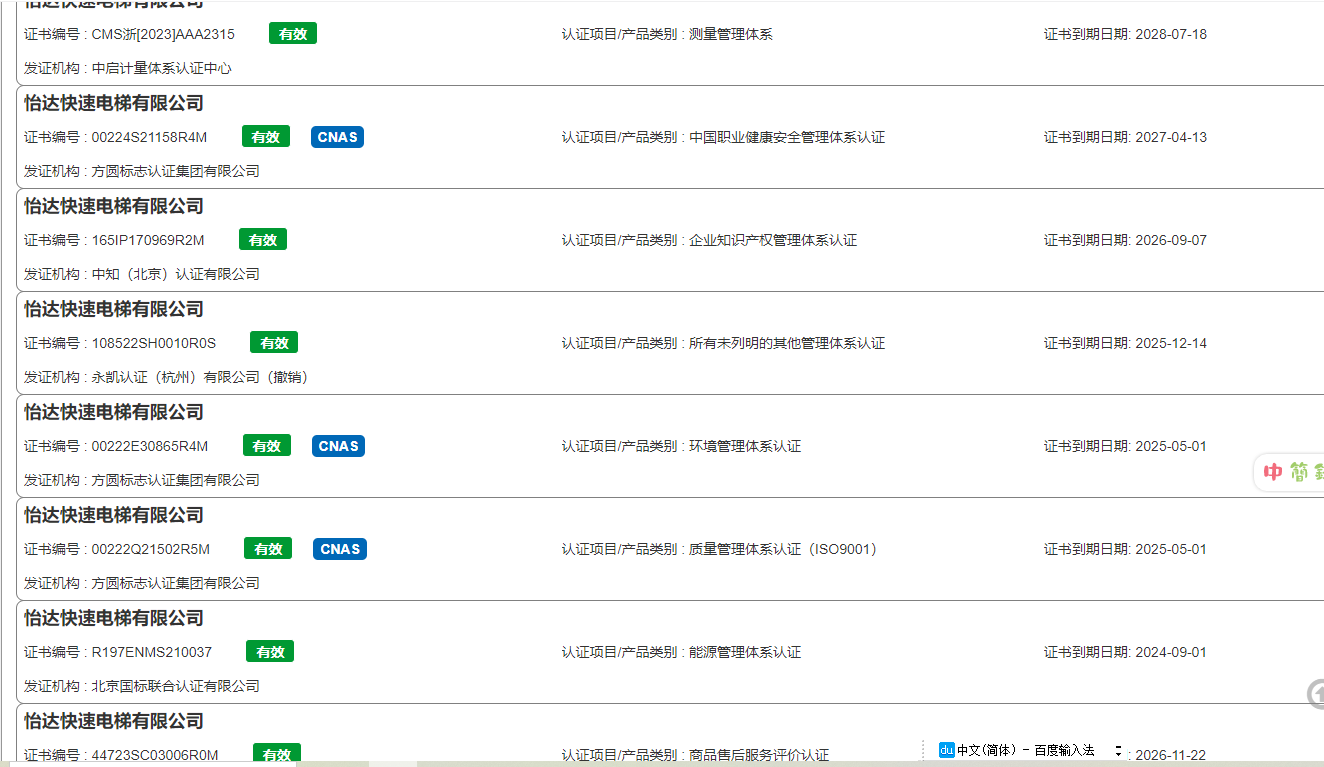
Task: Select certificate number 00224S21158R4M
Action: point(149,137)
